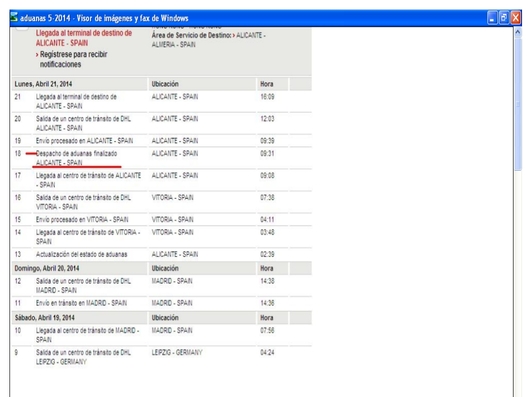Click the time value 07:56
Screen dimensions: 529x397
tap(267, 330)
